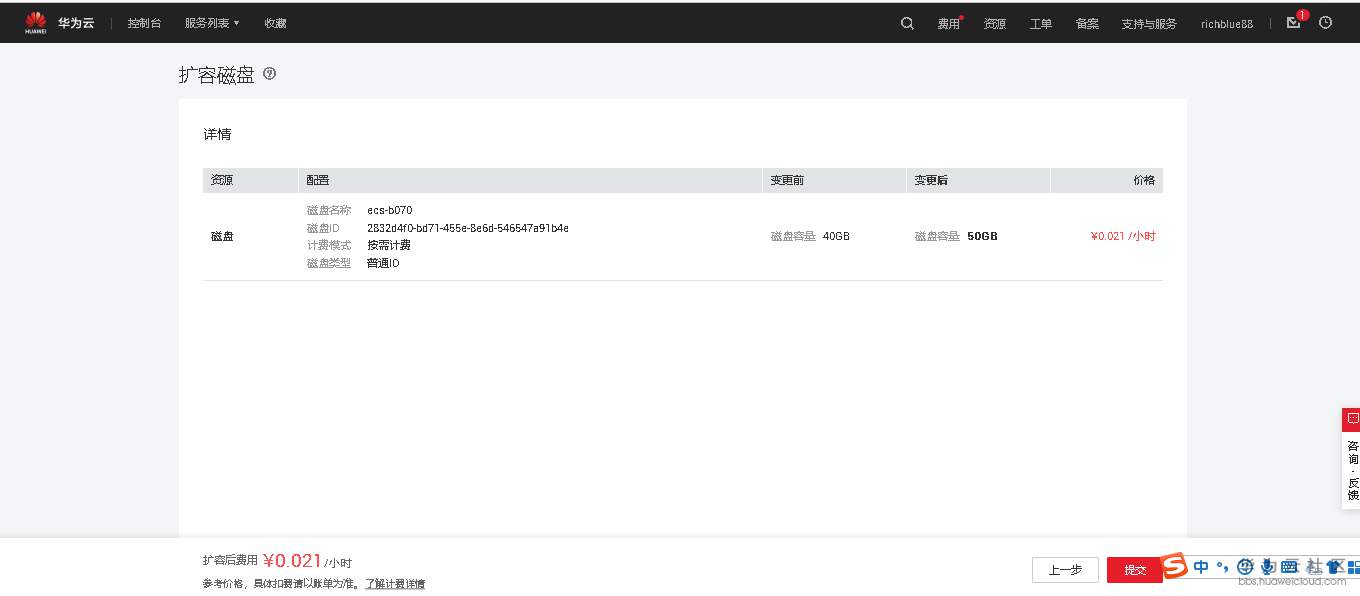This screenshot has height=596, width=1360.
Task: Open the 资源 resources menu
Action: tap(994, 24)
